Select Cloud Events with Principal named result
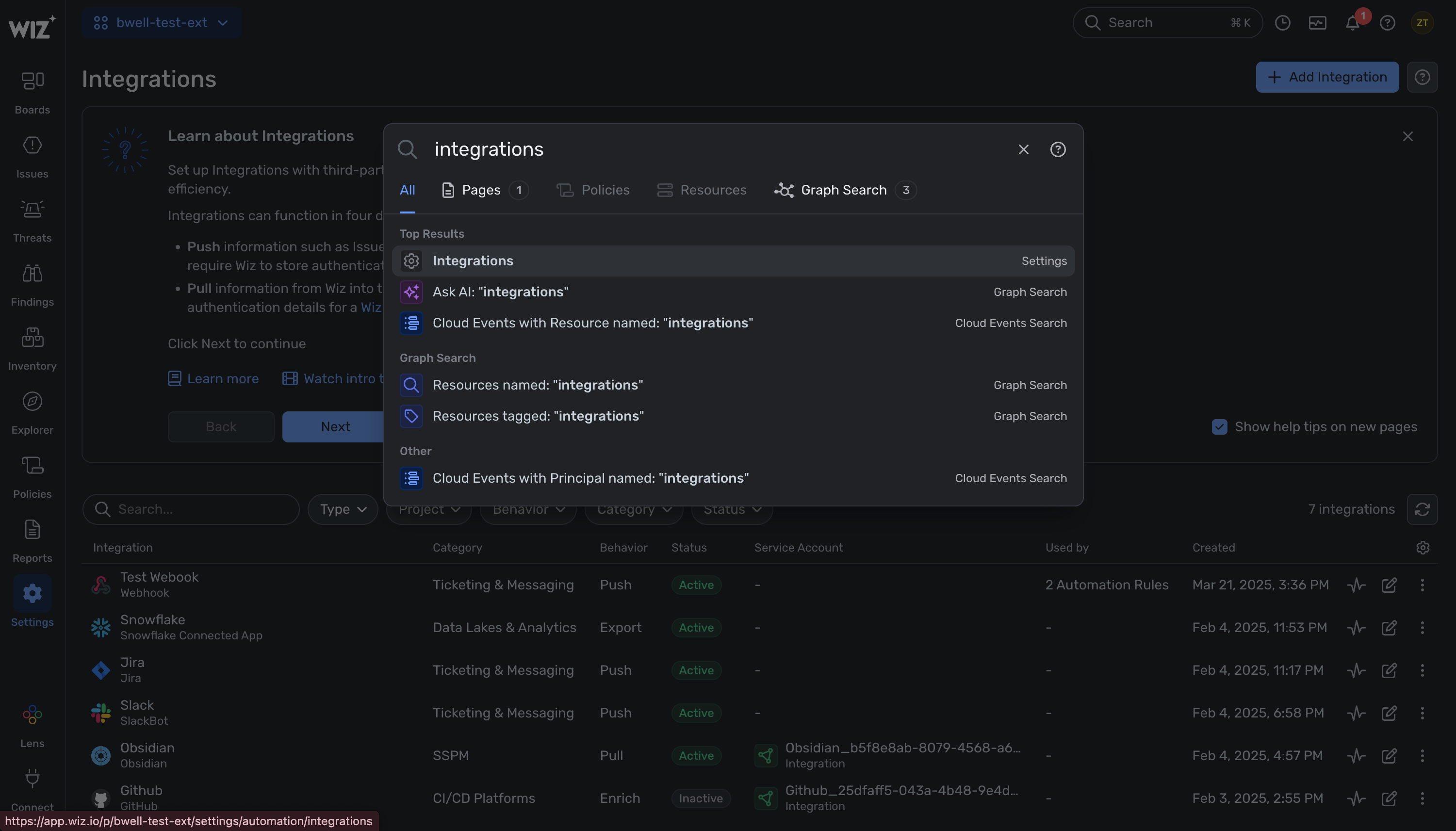 [x=733, y=478]
